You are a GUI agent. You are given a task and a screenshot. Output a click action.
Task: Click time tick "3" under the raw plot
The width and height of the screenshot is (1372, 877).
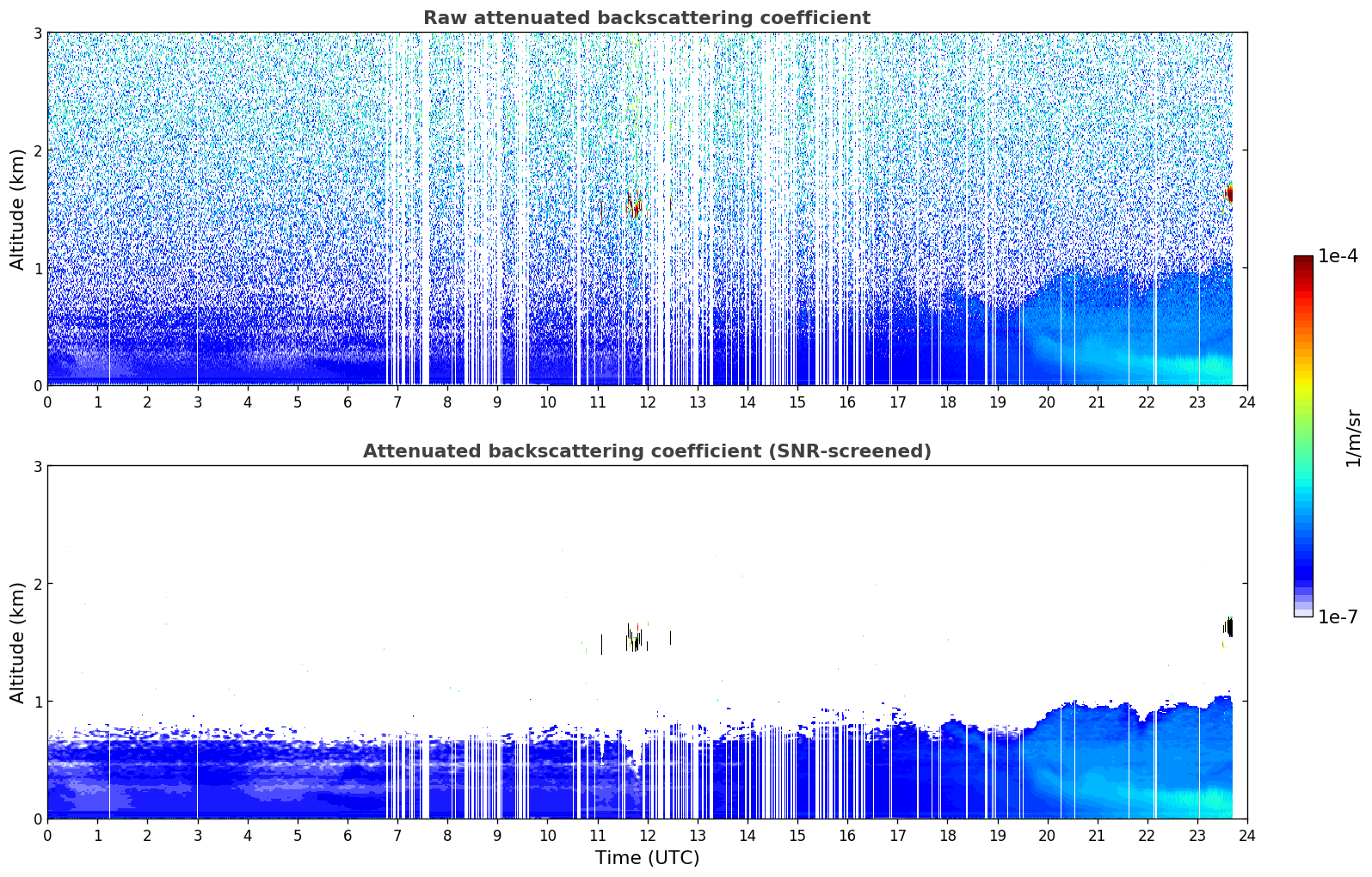pos(198,402)
